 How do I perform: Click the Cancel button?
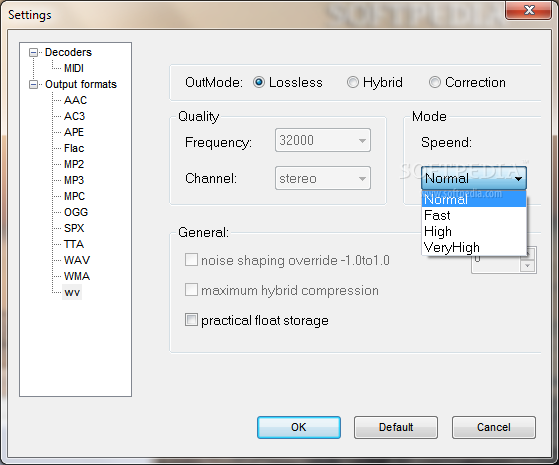click(x=494, y=427)
